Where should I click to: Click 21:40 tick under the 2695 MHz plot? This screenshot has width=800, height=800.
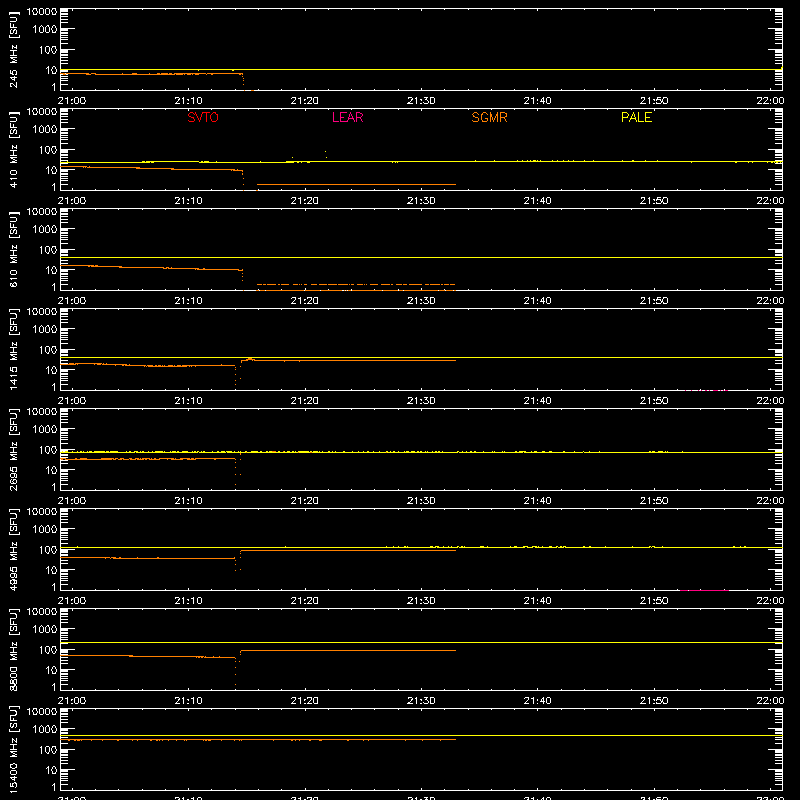click(537, 501)
